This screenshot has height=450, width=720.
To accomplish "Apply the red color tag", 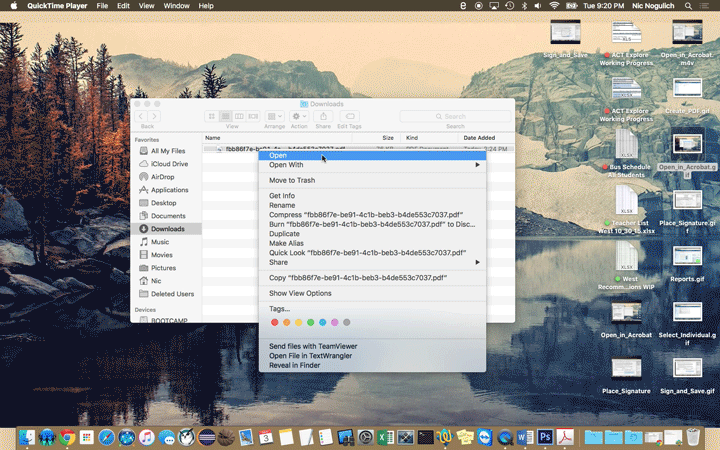I will coord(275,322).
